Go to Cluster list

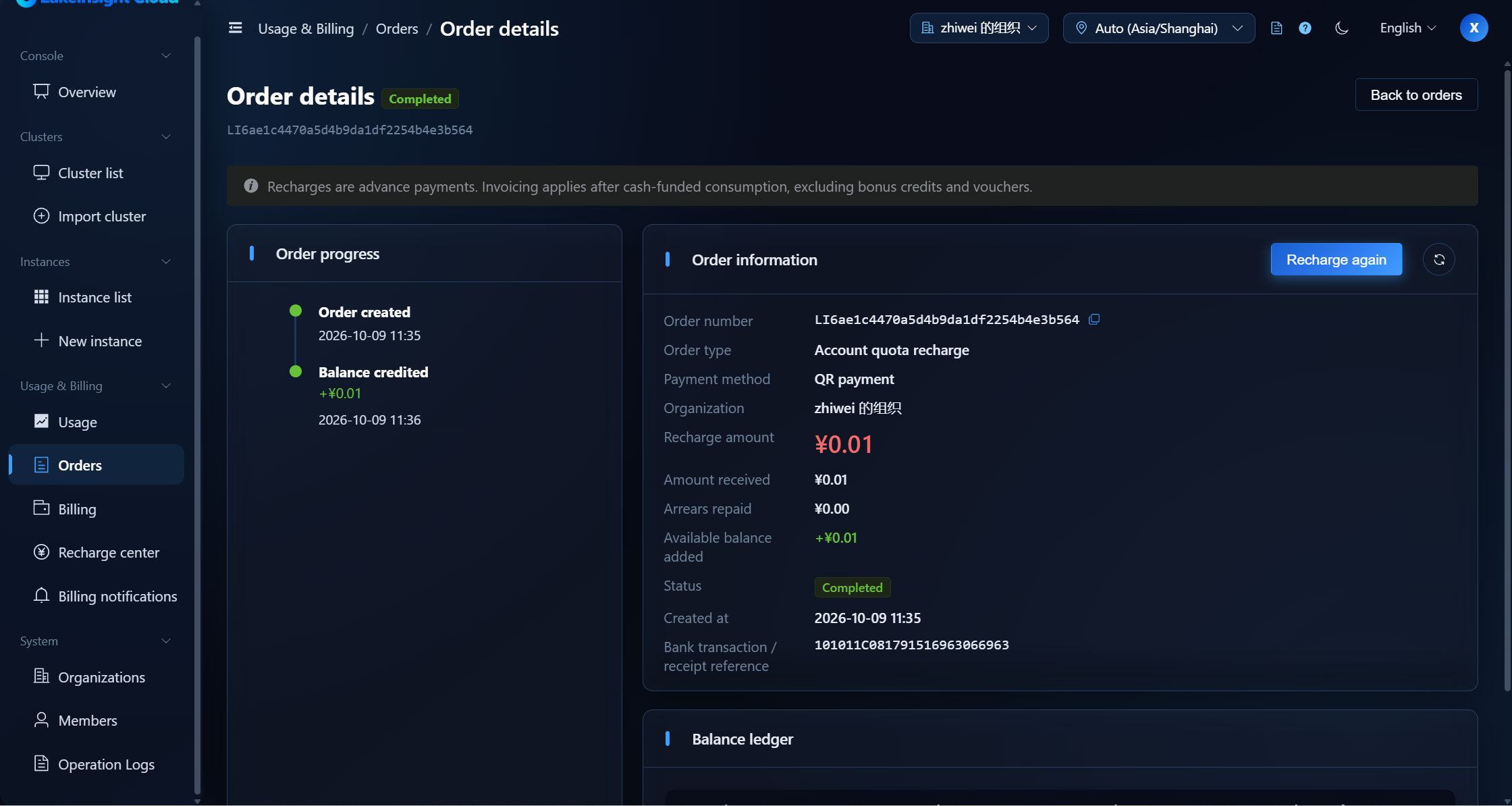point(96,173)
